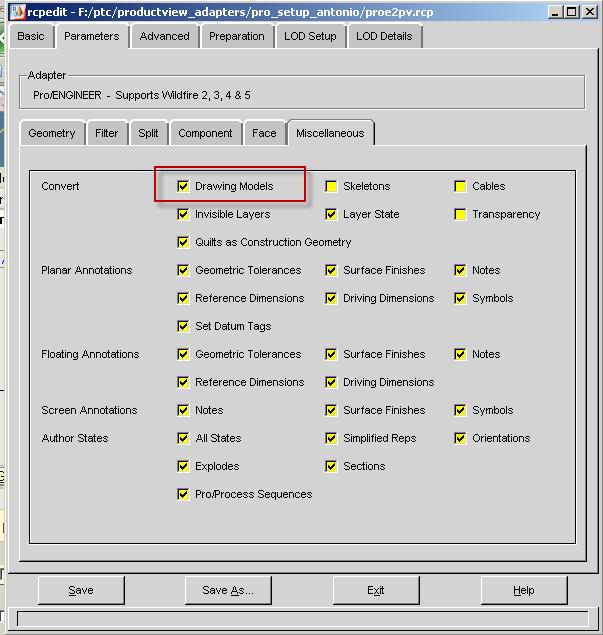Close the rcpedit window
Image resolution: width=603 pixels, height=635 pixels.
(590, 12)
